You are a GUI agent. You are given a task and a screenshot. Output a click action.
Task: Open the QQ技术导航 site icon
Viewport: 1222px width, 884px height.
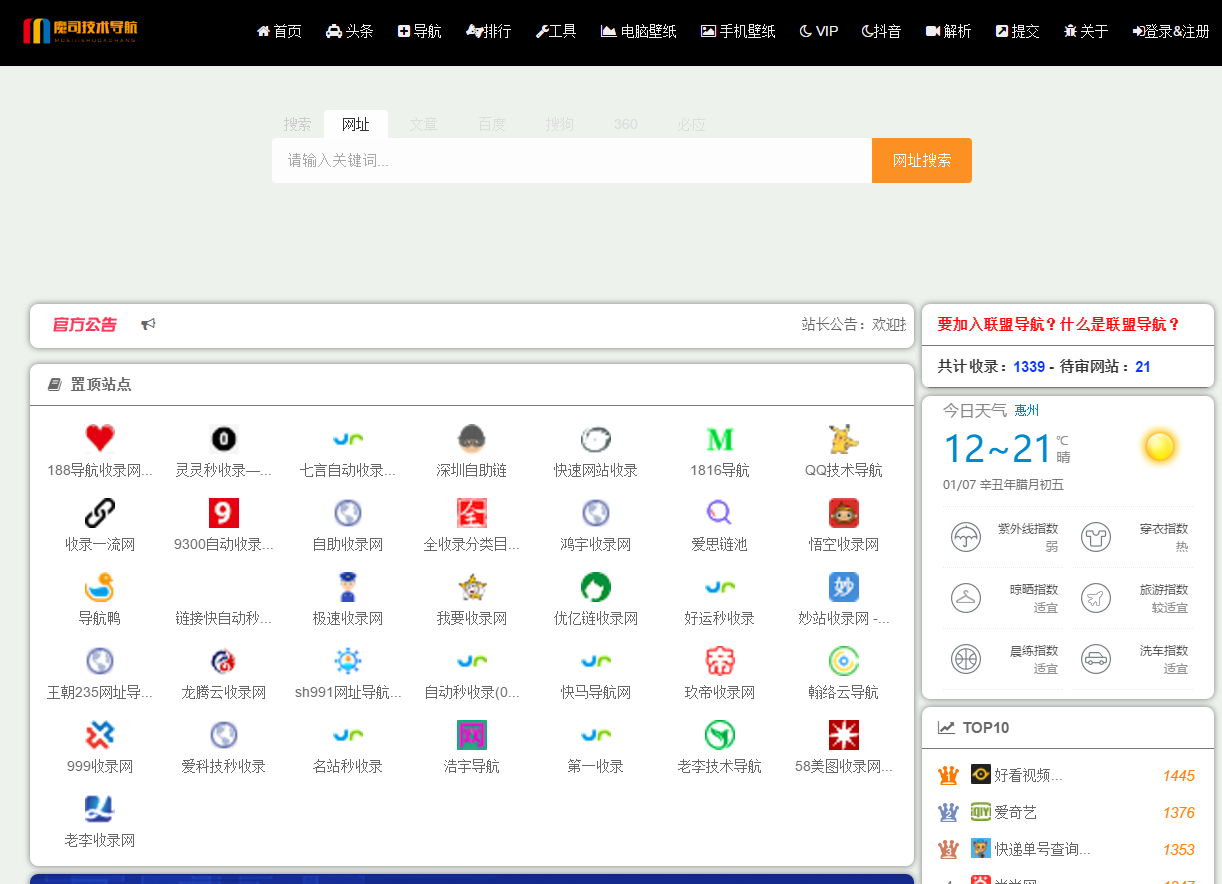842,438
